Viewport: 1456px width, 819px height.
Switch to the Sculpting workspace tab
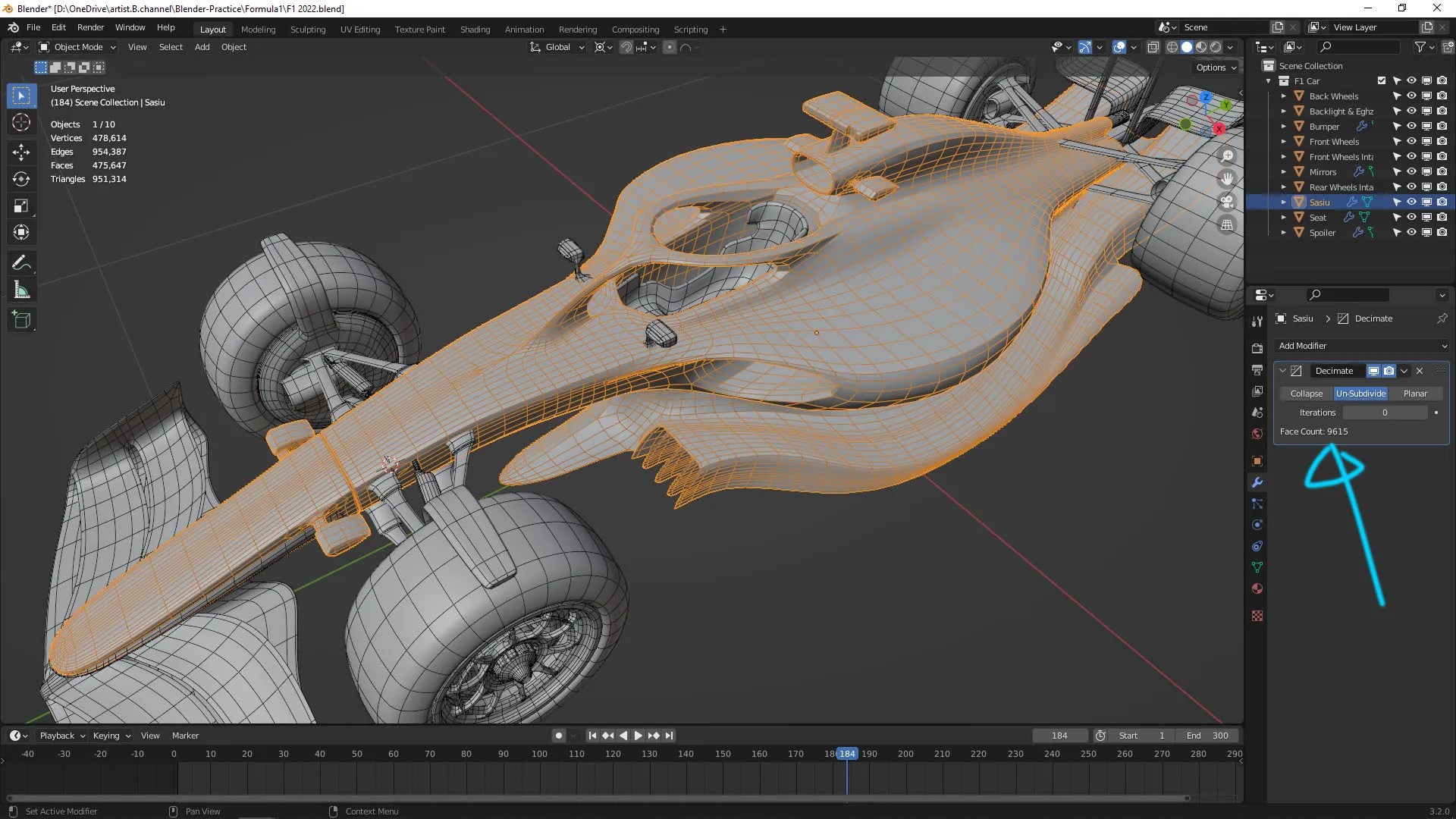pos(308,30)
